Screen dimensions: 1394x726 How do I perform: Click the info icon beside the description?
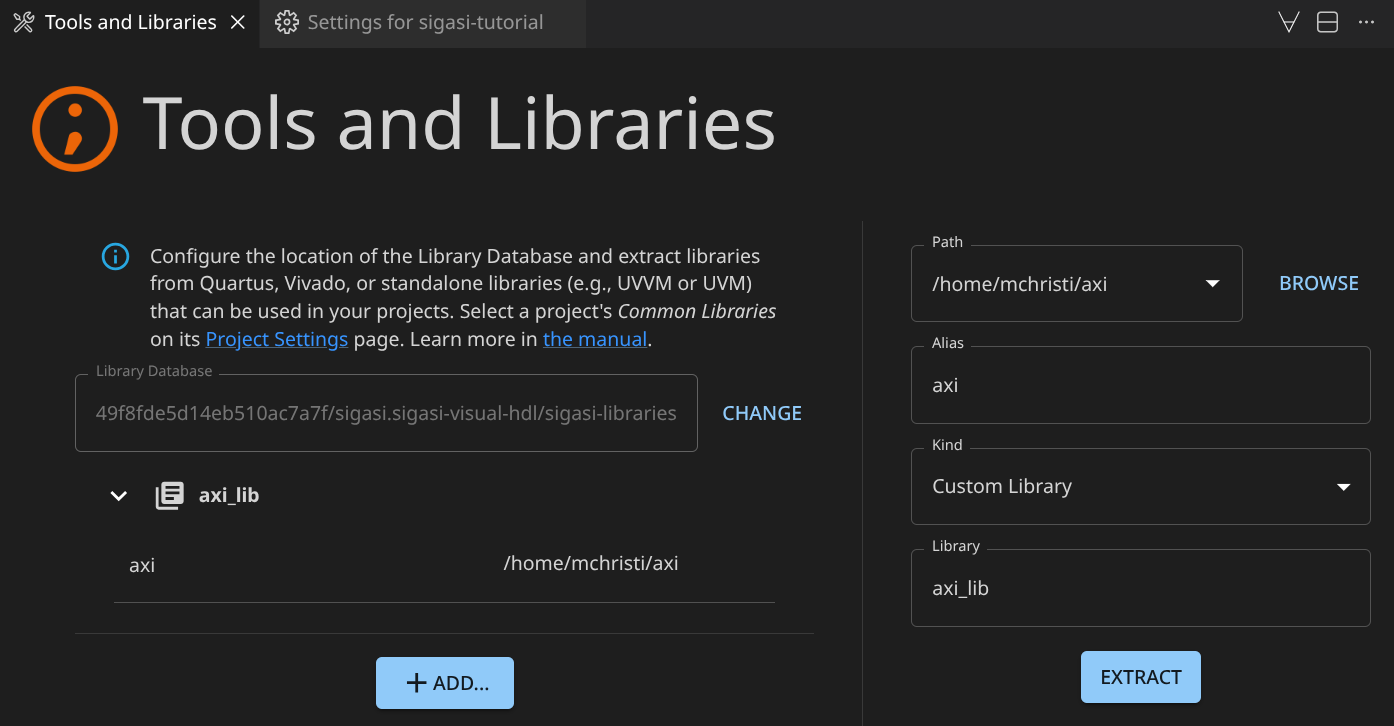[x=116, y=256]
